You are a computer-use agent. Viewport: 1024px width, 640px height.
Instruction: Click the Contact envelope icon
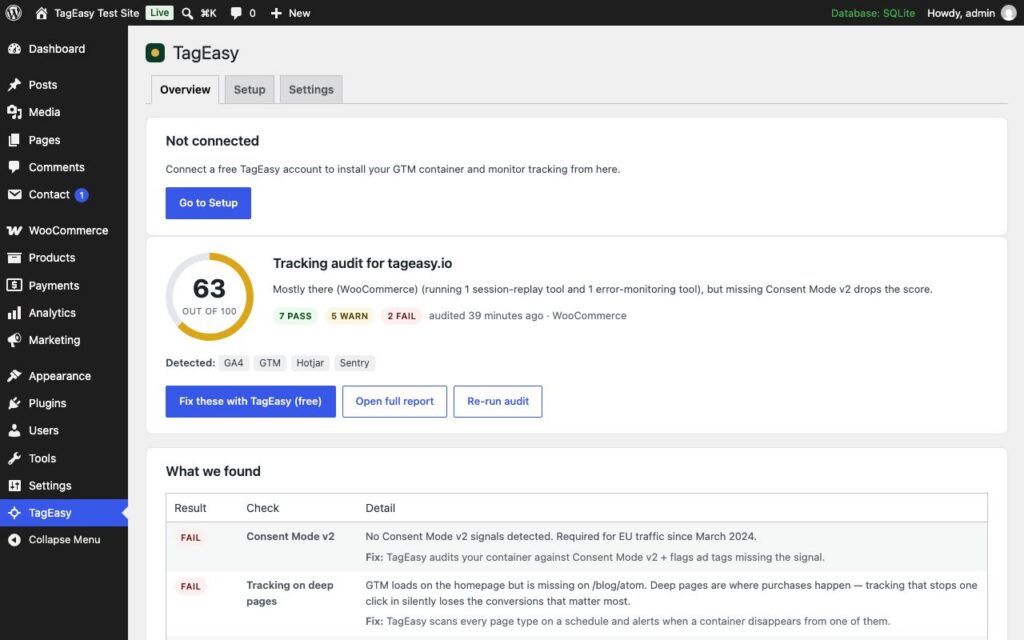14,195
